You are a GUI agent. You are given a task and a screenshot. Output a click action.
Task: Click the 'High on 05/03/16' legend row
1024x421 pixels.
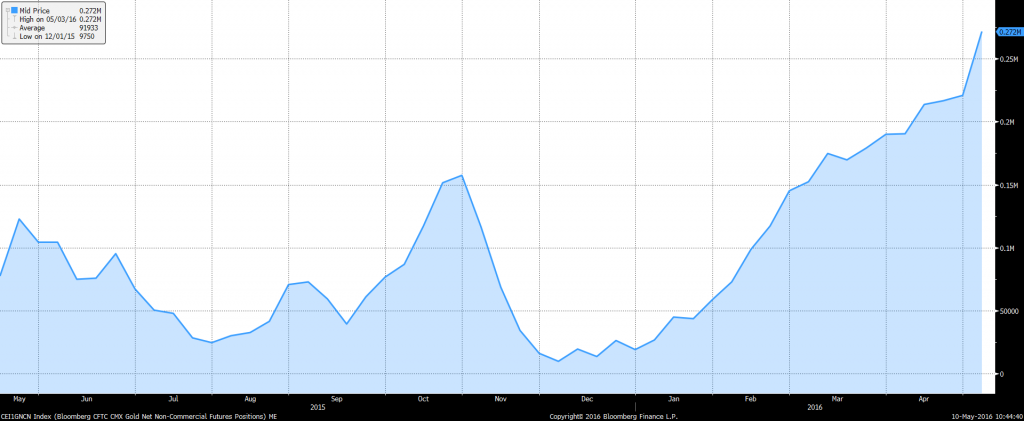tap(59, 20)
